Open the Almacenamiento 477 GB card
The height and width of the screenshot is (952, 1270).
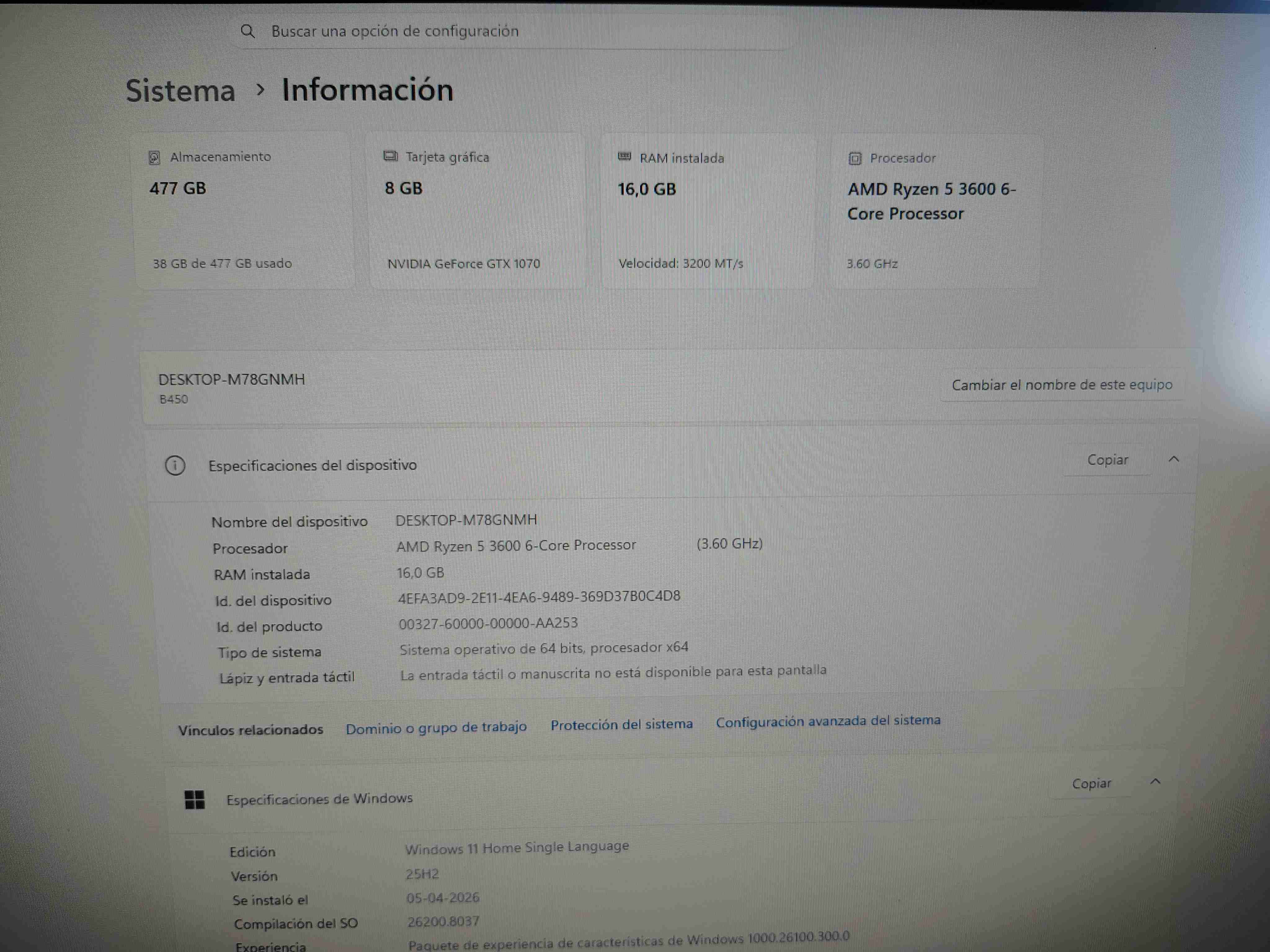pos(244,212)
